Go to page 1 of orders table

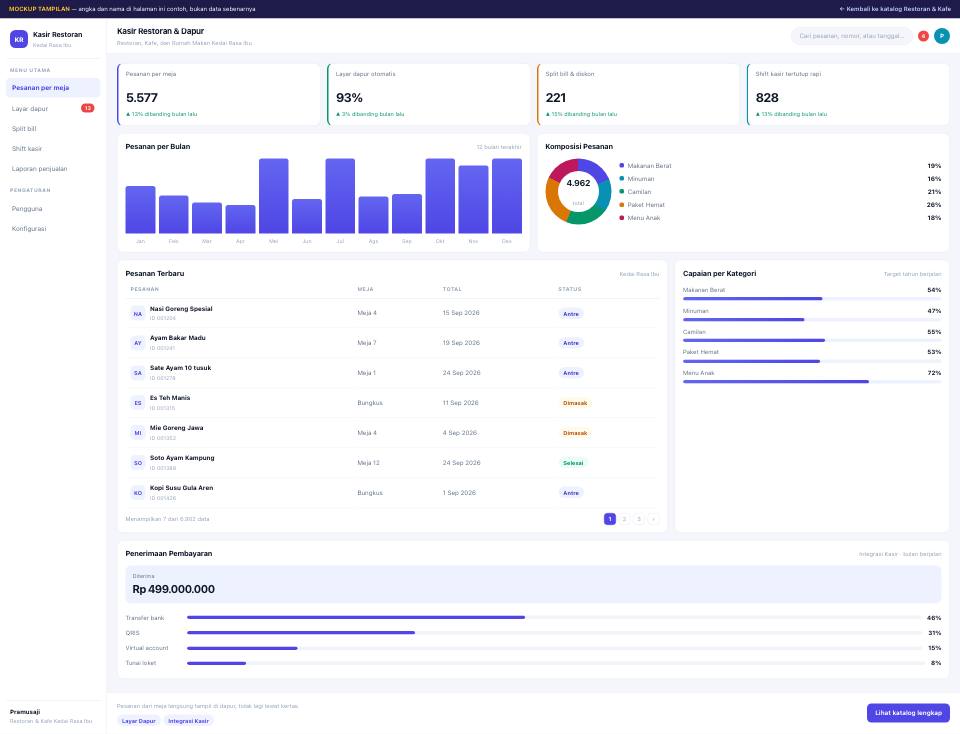610,519
